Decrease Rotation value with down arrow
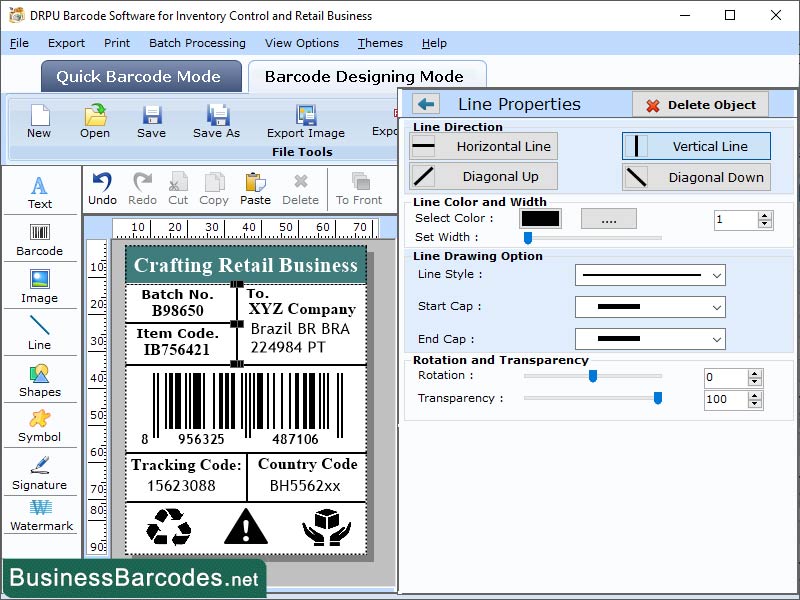Screen dimensions: 800x600 pos(755,382)
